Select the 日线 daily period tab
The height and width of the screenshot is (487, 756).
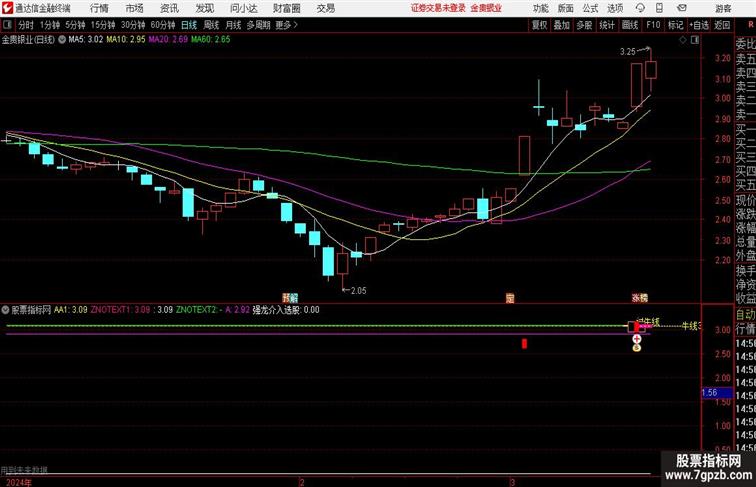(x=189, y=25)
